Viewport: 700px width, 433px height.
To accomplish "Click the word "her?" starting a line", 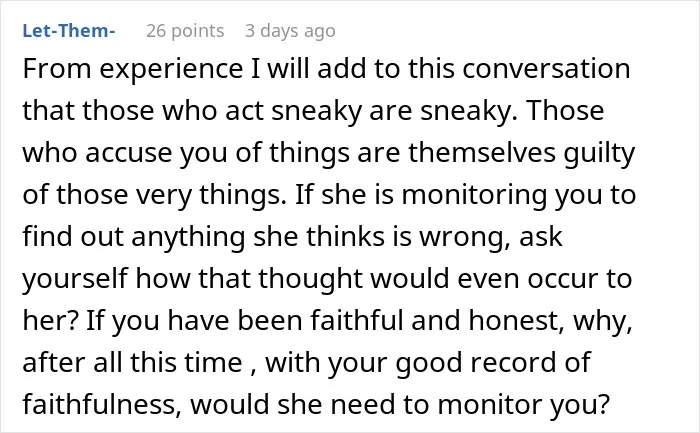I will 50,321.
